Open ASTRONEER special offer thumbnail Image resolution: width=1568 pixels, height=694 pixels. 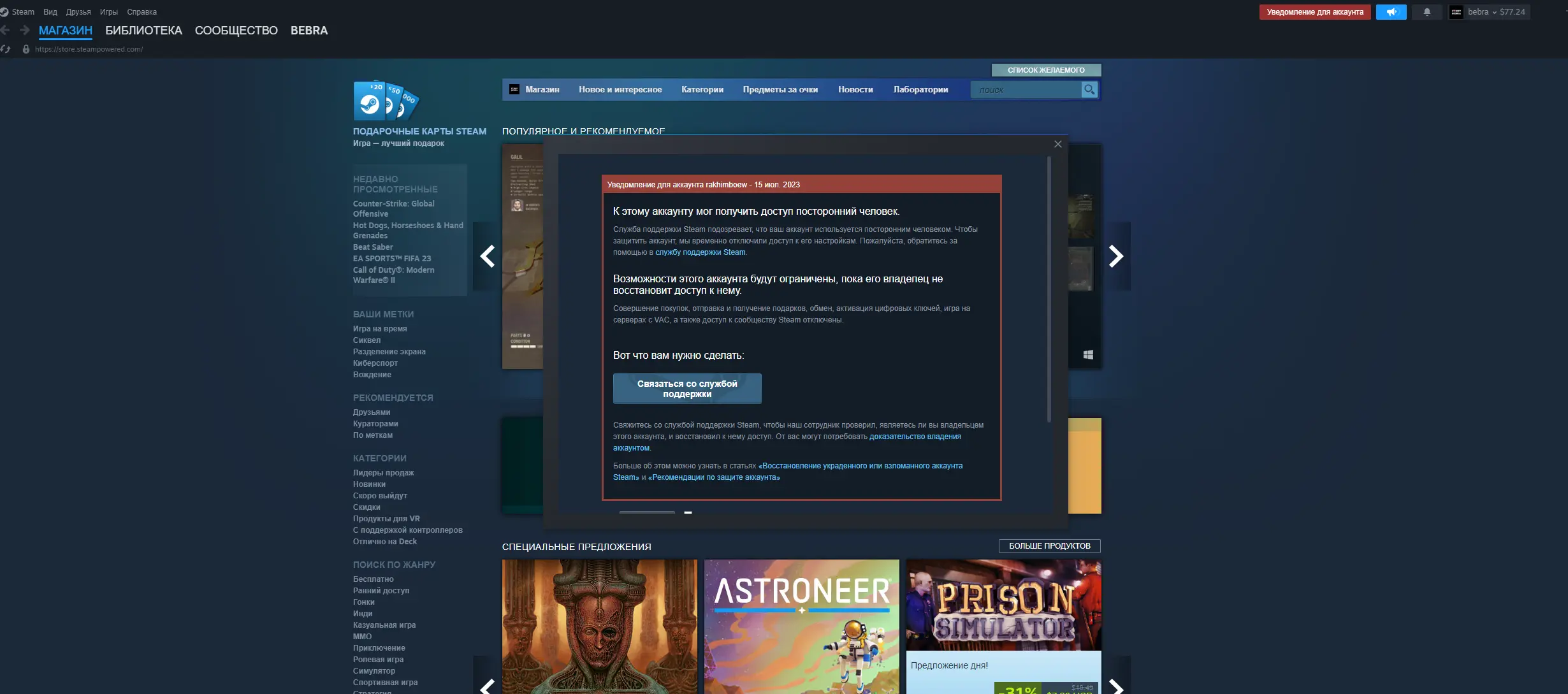coord(802,626)
